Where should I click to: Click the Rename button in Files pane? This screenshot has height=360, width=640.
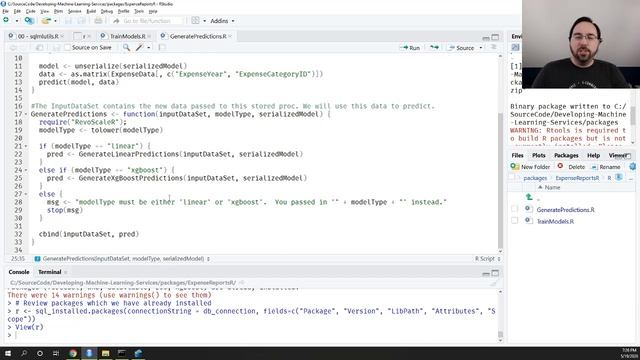point(606,167)
